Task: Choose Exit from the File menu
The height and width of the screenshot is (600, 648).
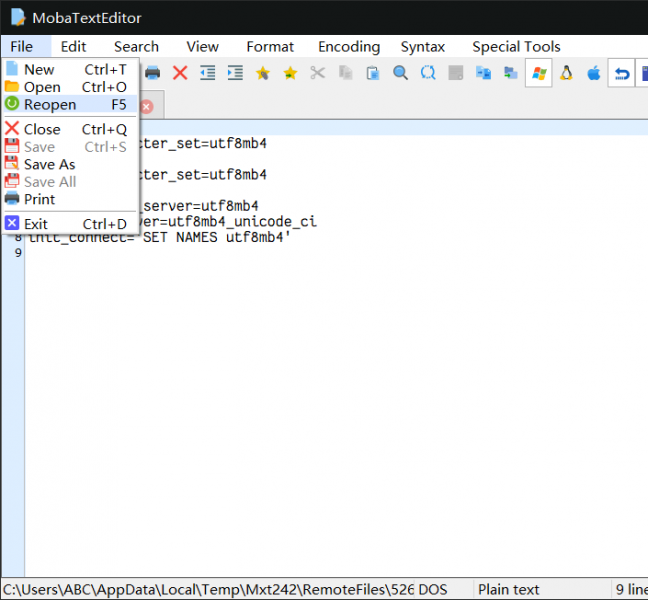Action: tap(70, 224)
